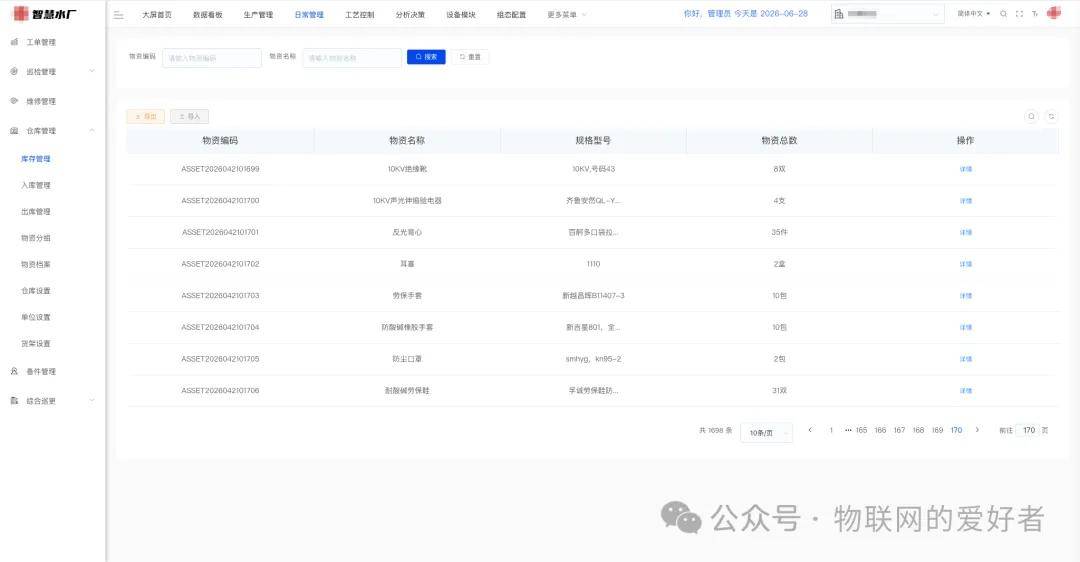Open 物资档案 in the sidebar
This screenshot has width=1080, height=562.
(35, 264)
